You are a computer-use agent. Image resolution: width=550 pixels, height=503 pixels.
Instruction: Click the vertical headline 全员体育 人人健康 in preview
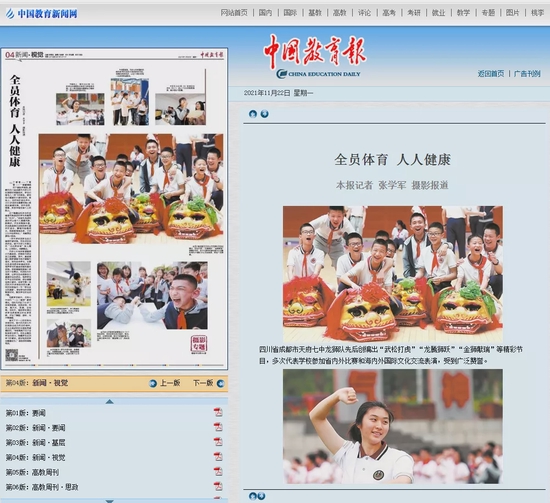coord(15,120)
